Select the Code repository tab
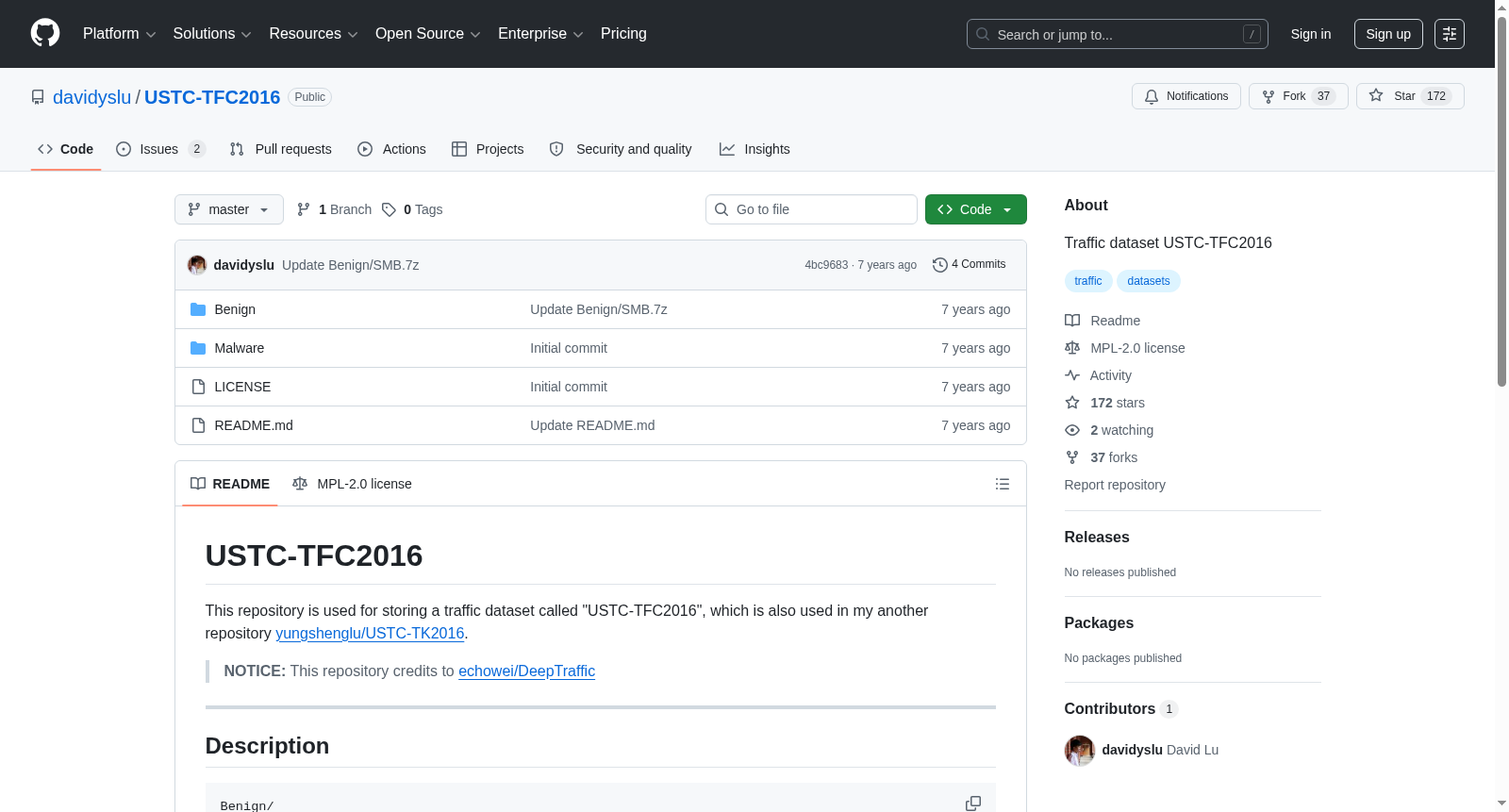The height and width of the screenshot is (812, 1509). [66, 149]
